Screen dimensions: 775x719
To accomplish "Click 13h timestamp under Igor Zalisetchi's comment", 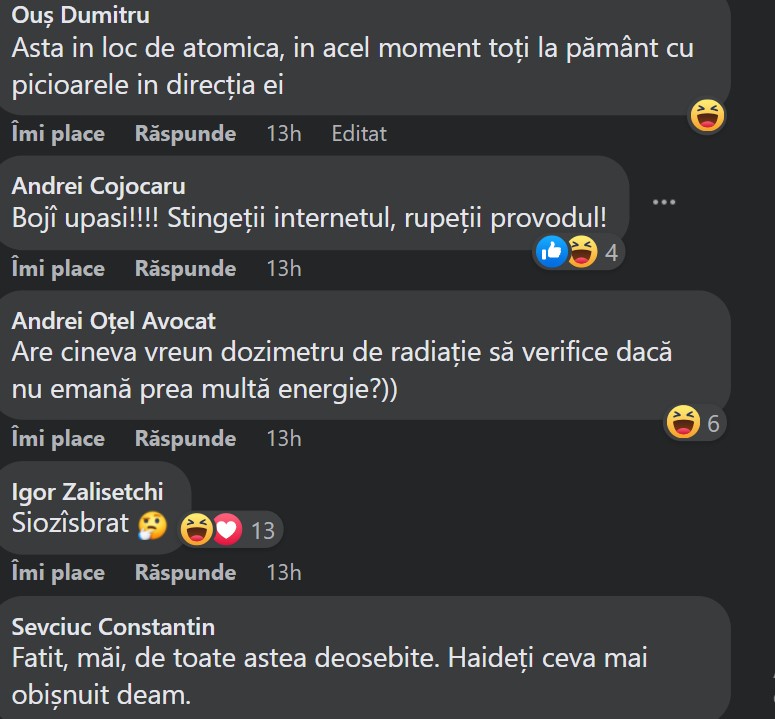I will (284, 573).
